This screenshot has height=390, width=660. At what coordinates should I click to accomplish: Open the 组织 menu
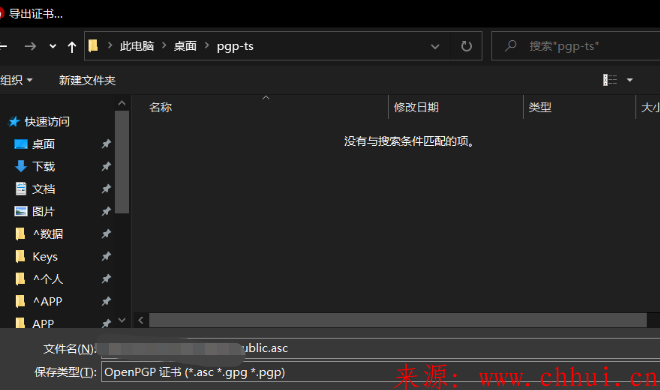[16, 80]
